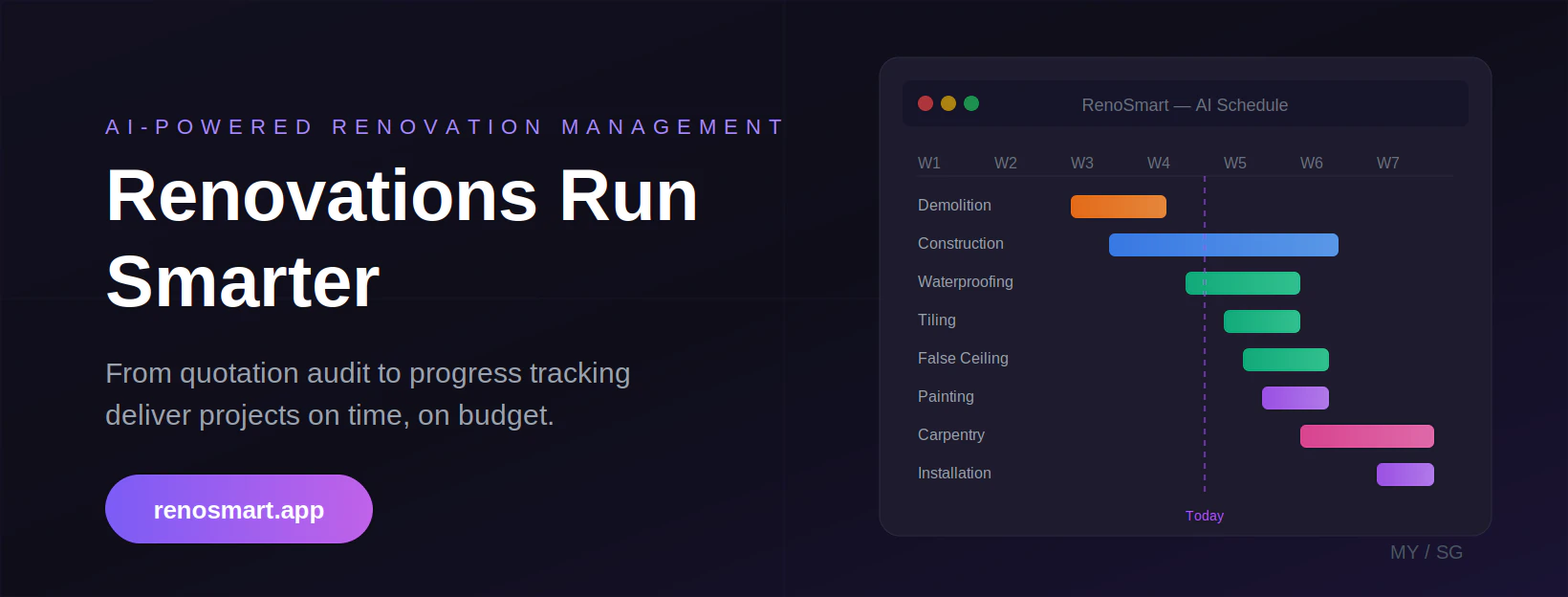Select the blue Construction bar

(x=1224, y=245)
